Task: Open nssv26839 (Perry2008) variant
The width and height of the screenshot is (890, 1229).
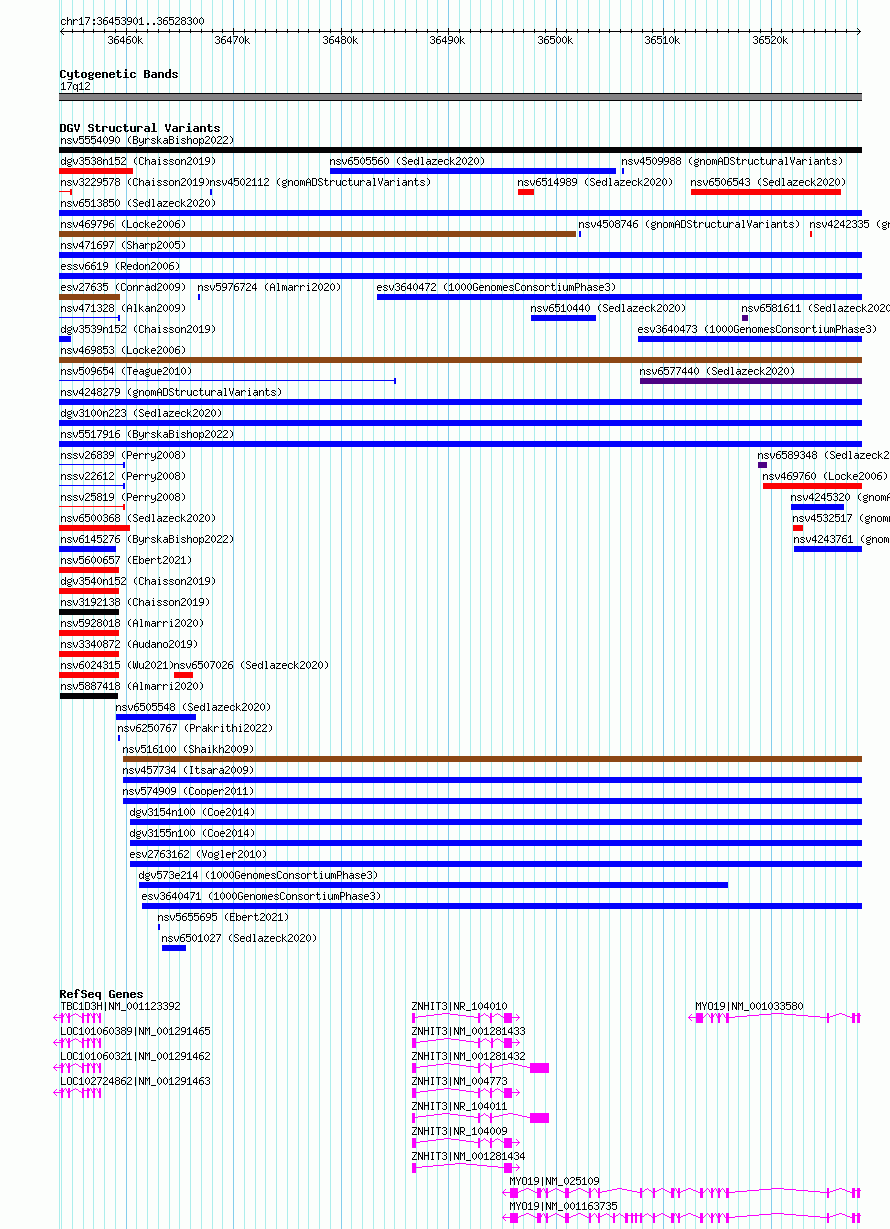Action: [x=122, y=455]
